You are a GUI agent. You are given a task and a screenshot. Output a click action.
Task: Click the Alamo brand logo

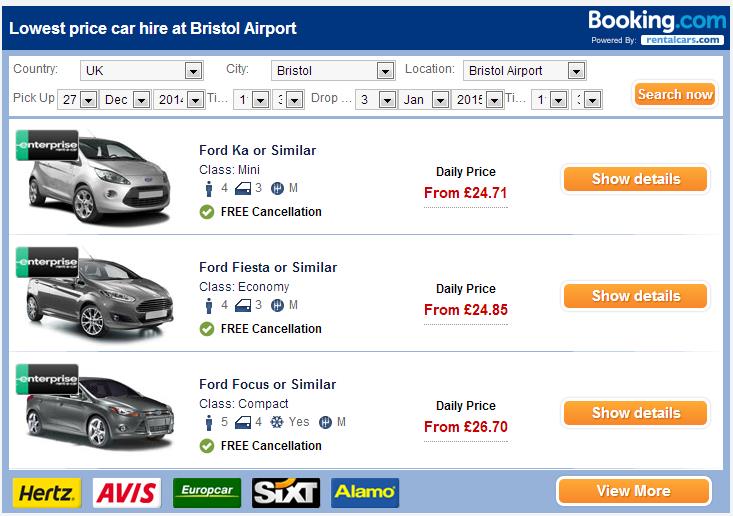tap(365, 492)
